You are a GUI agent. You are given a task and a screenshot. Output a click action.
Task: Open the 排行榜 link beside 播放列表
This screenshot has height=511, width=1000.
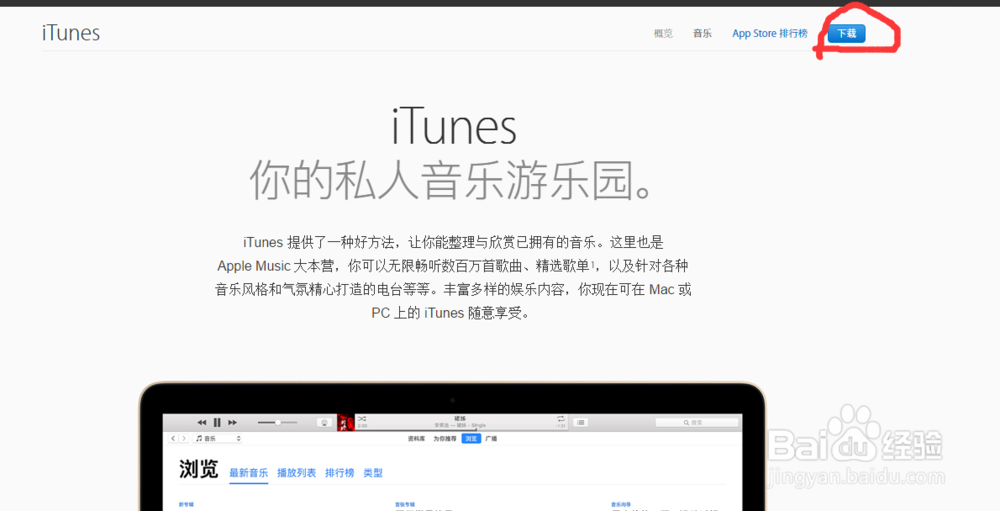point(340,473)
